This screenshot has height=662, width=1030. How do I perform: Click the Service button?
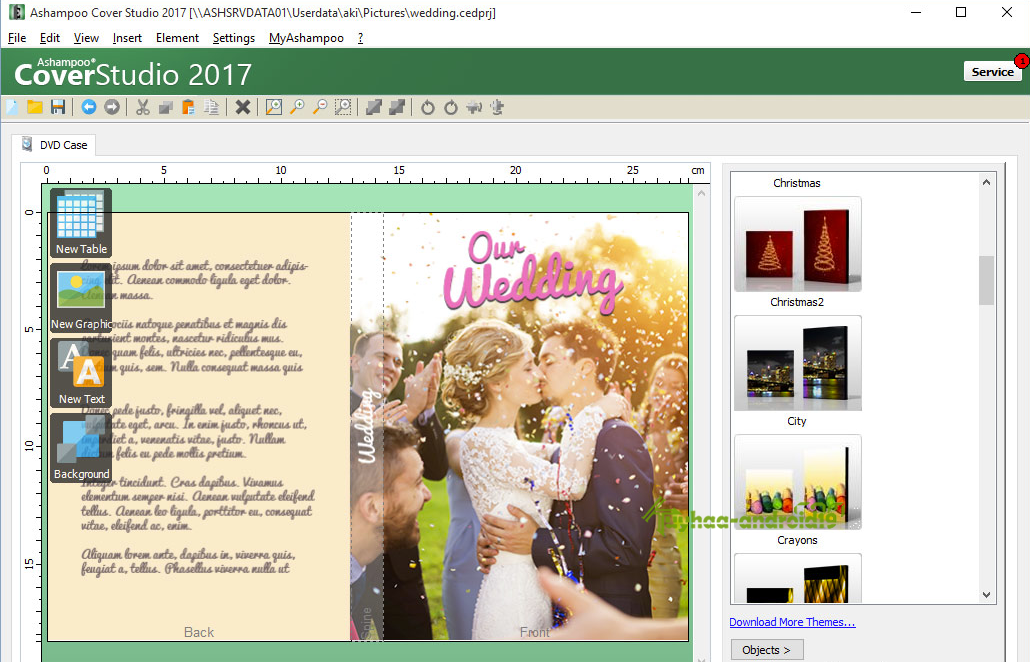[993, 72]
